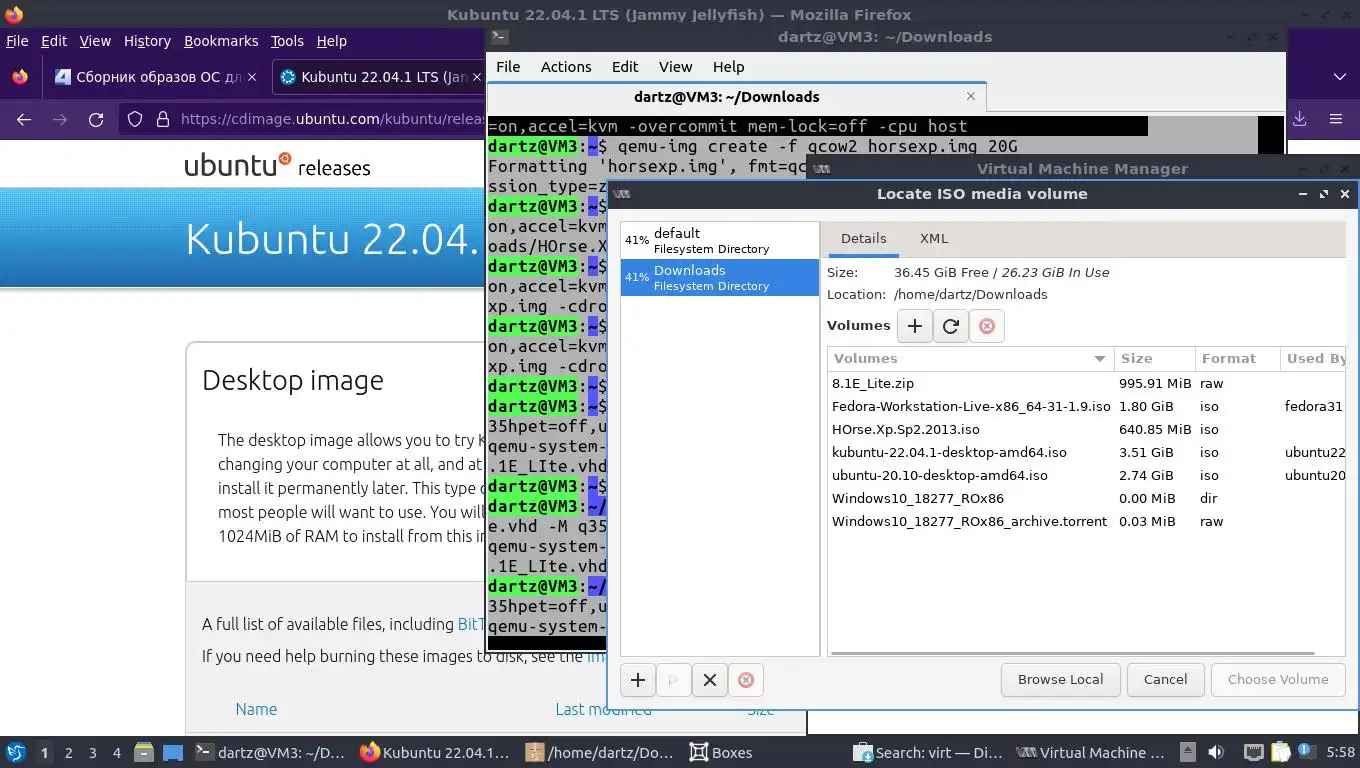
Task: Delete pool using bottom red circle icon
Action: 746,680
